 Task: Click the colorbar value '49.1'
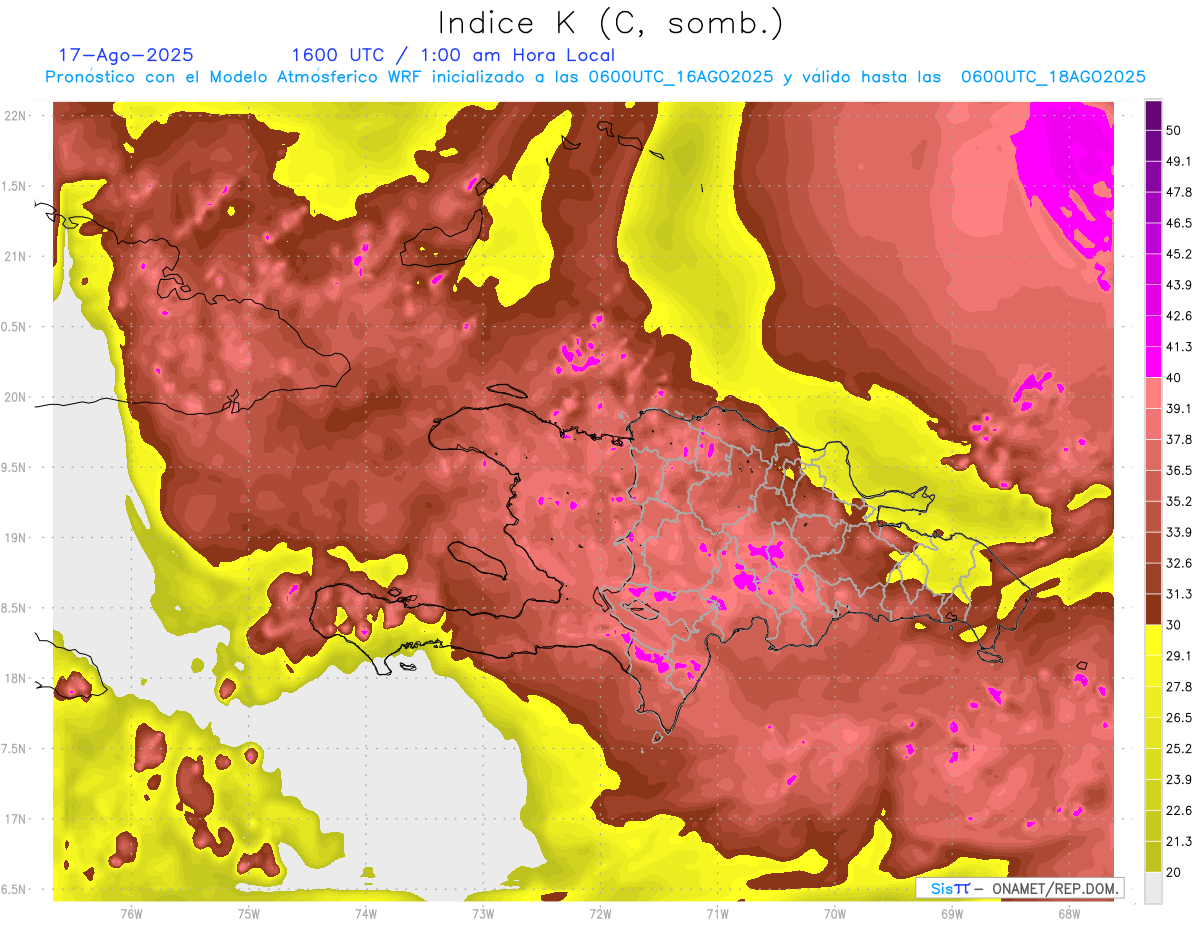1179,161
